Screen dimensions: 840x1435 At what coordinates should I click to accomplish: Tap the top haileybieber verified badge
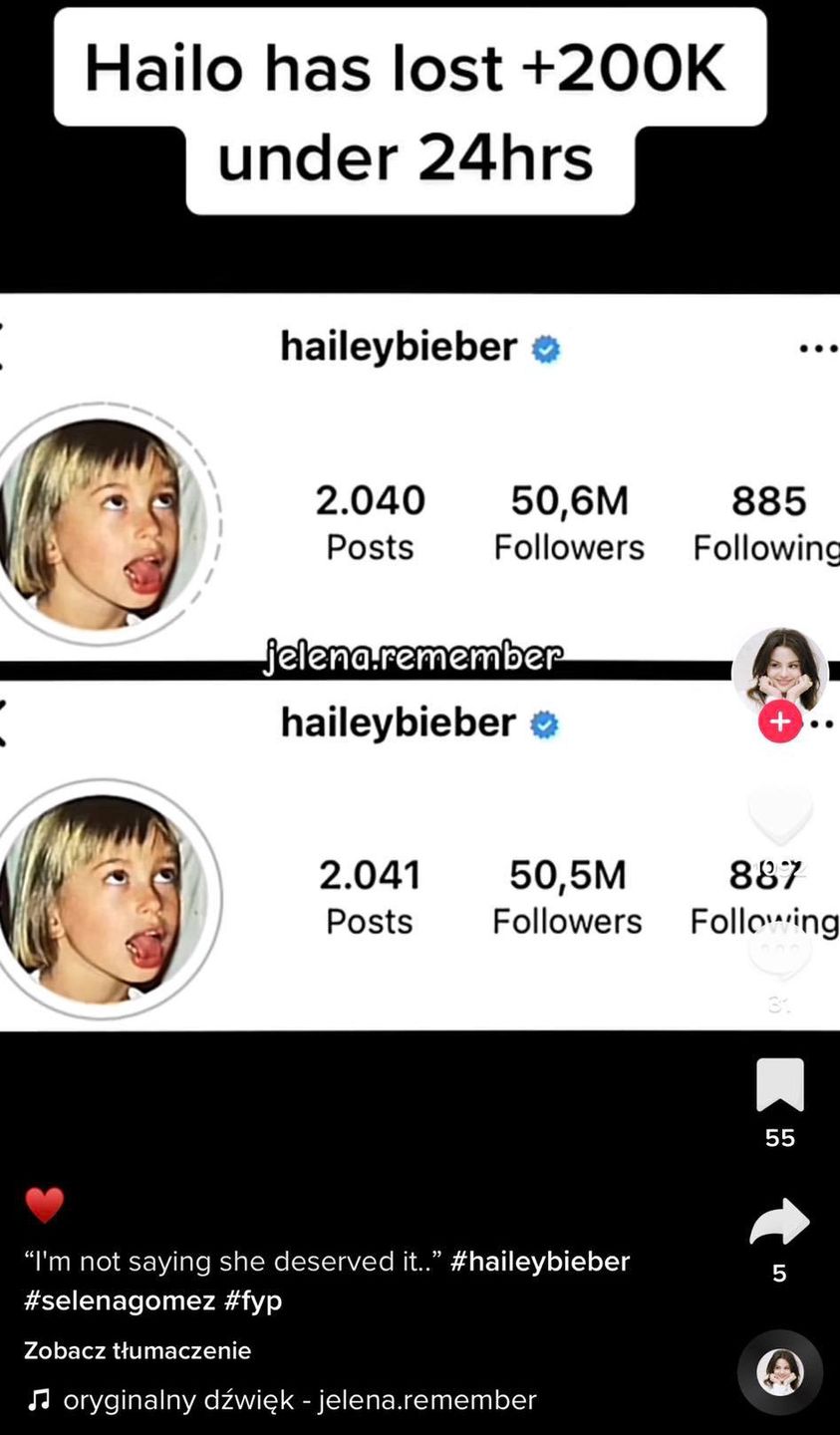point(545,350)
